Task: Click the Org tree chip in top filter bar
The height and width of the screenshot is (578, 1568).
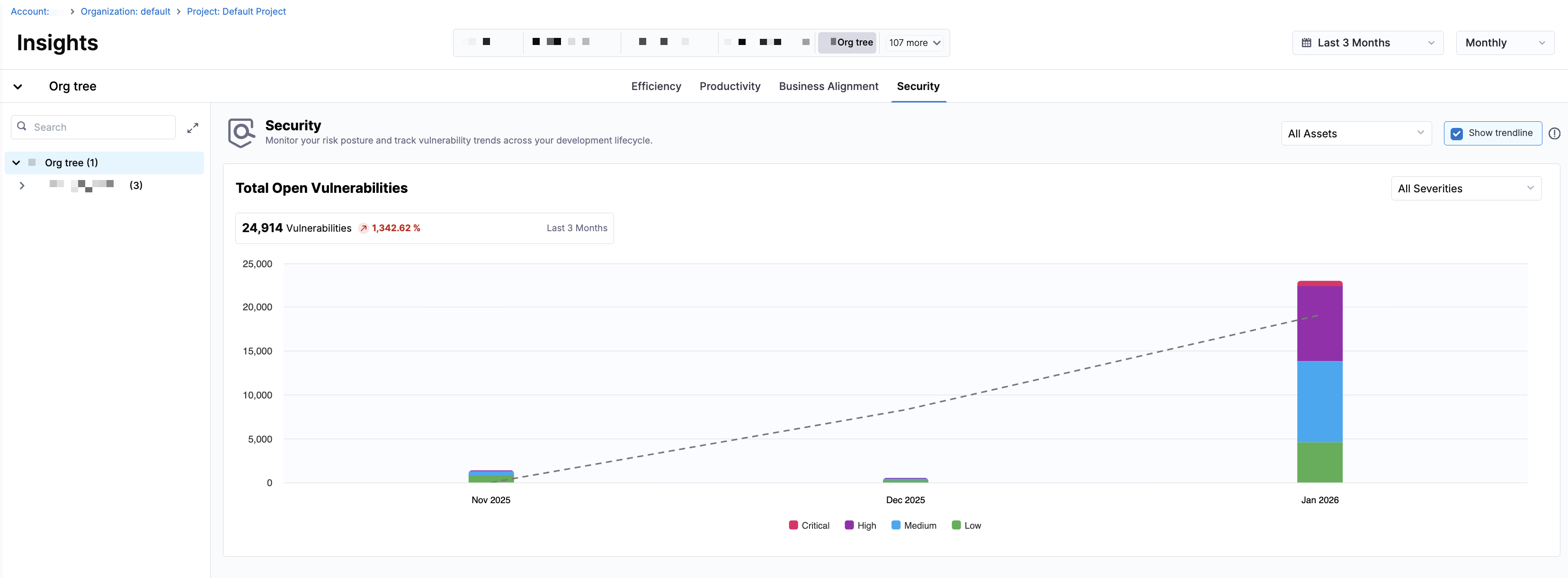Action: tap(847, 43)
